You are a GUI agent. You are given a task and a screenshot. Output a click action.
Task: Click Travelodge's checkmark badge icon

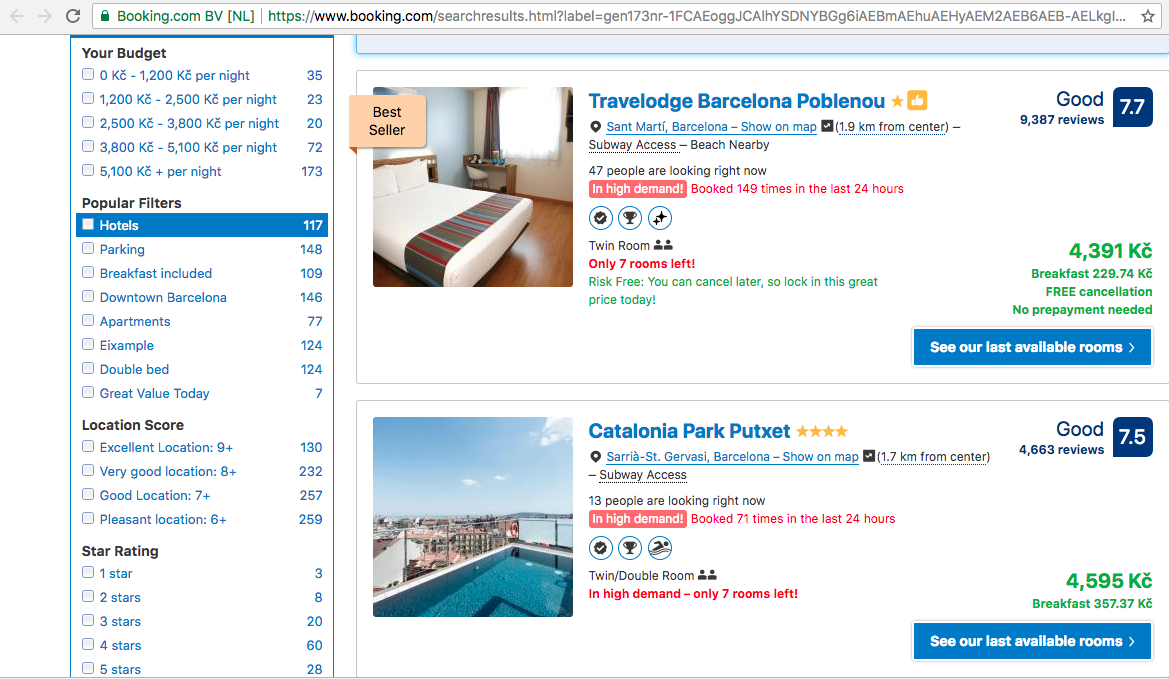[x=601, y=218]
